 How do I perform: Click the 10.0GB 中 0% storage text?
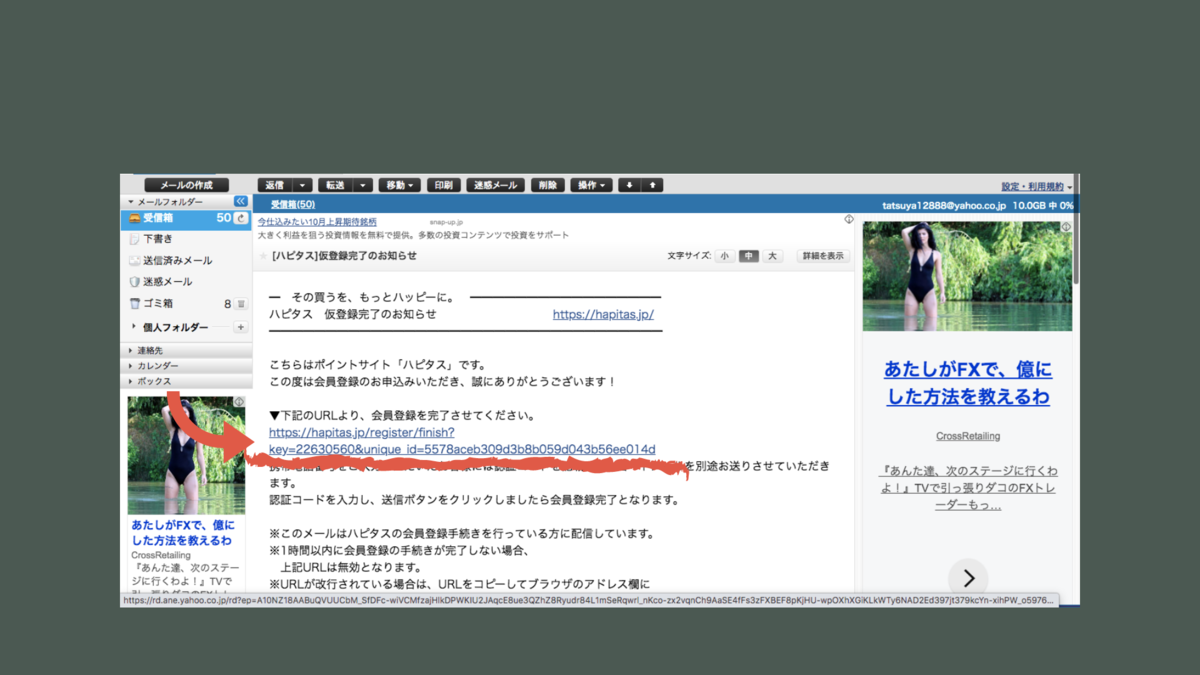pyautogui.click(x=1043, y=206)
